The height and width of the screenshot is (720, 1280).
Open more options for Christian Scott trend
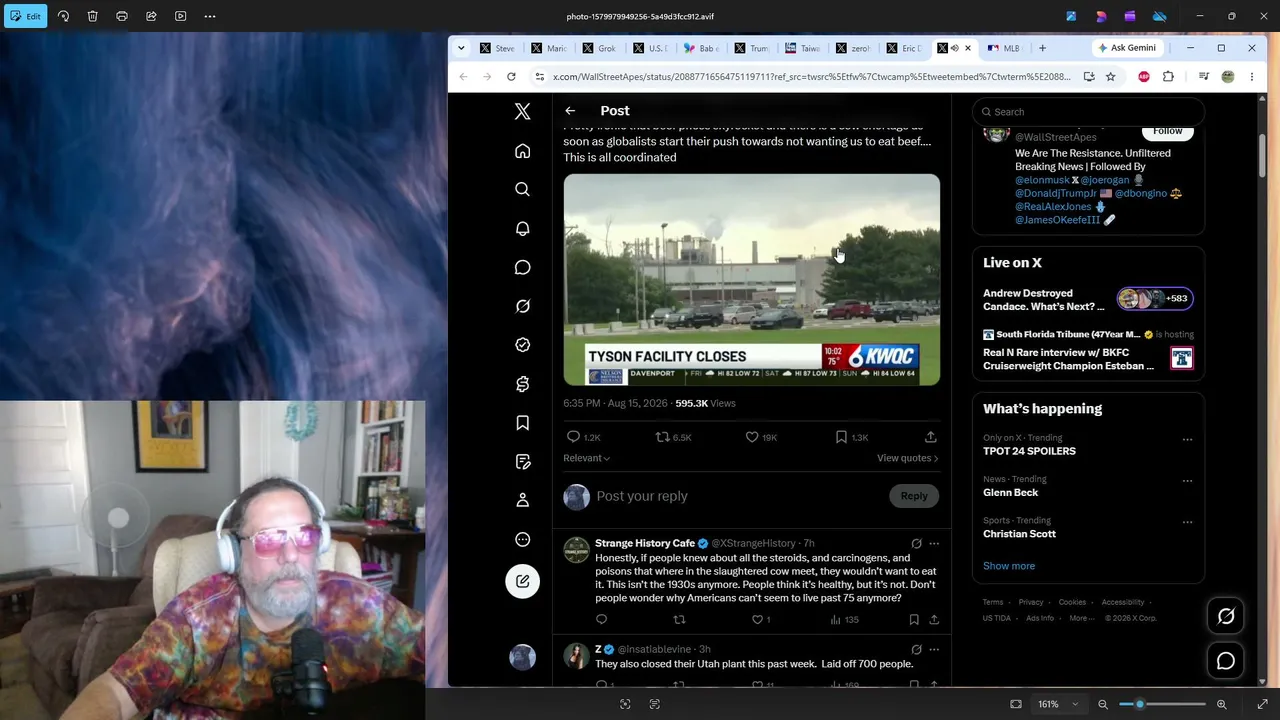[x=1187, y=522]
